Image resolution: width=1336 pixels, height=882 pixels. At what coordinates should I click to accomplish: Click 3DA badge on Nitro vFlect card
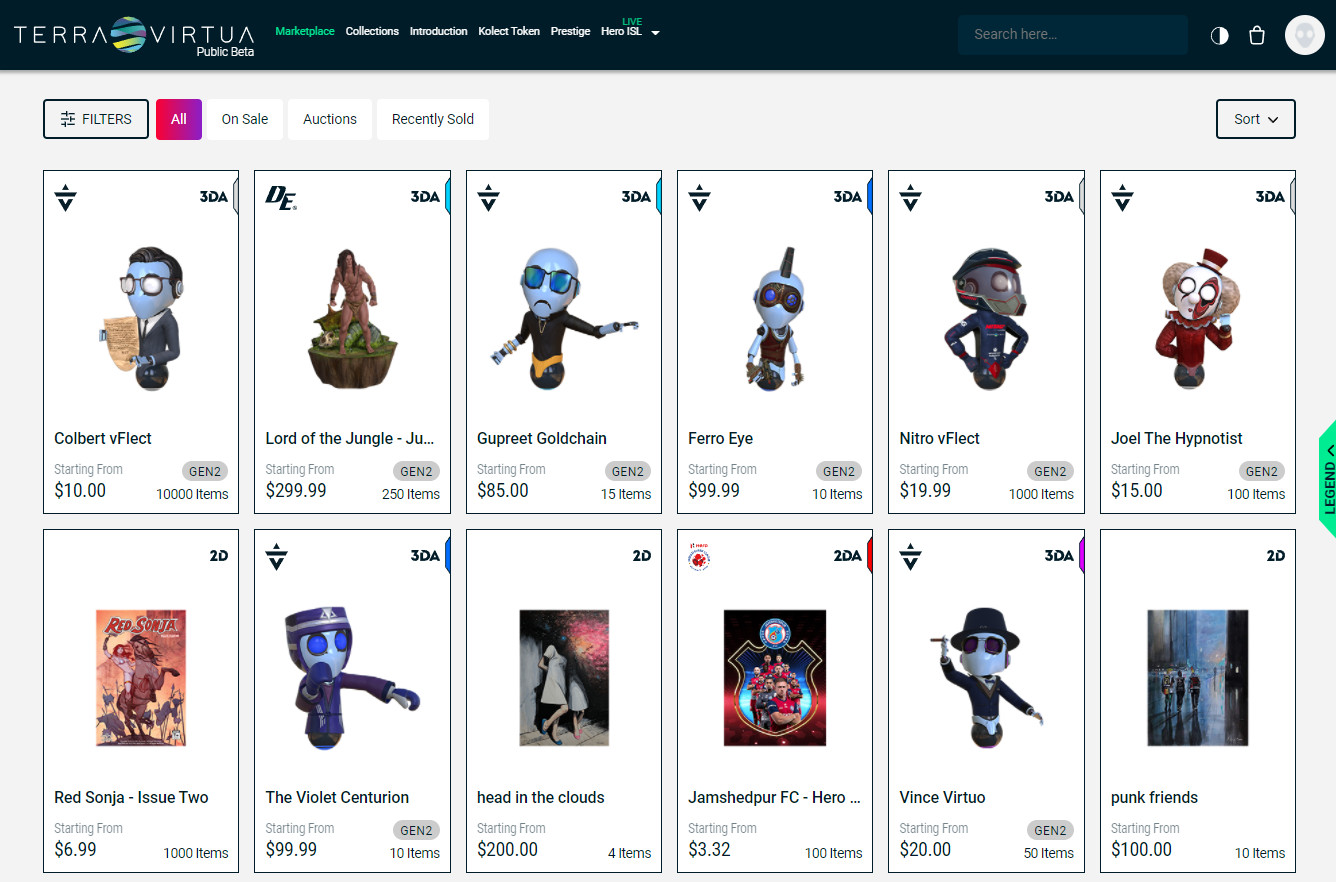pos(1059,197)
